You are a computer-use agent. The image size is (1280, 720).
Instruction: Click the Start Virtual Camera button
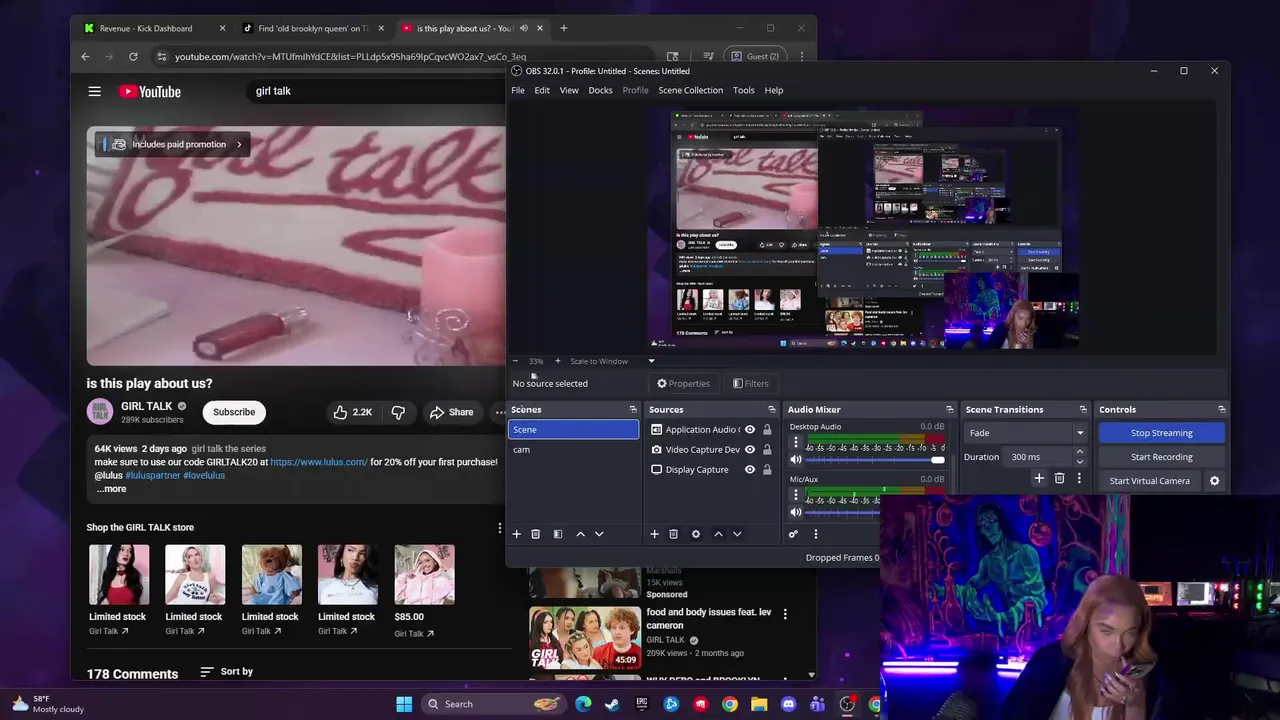click(x=1149, y=481)
